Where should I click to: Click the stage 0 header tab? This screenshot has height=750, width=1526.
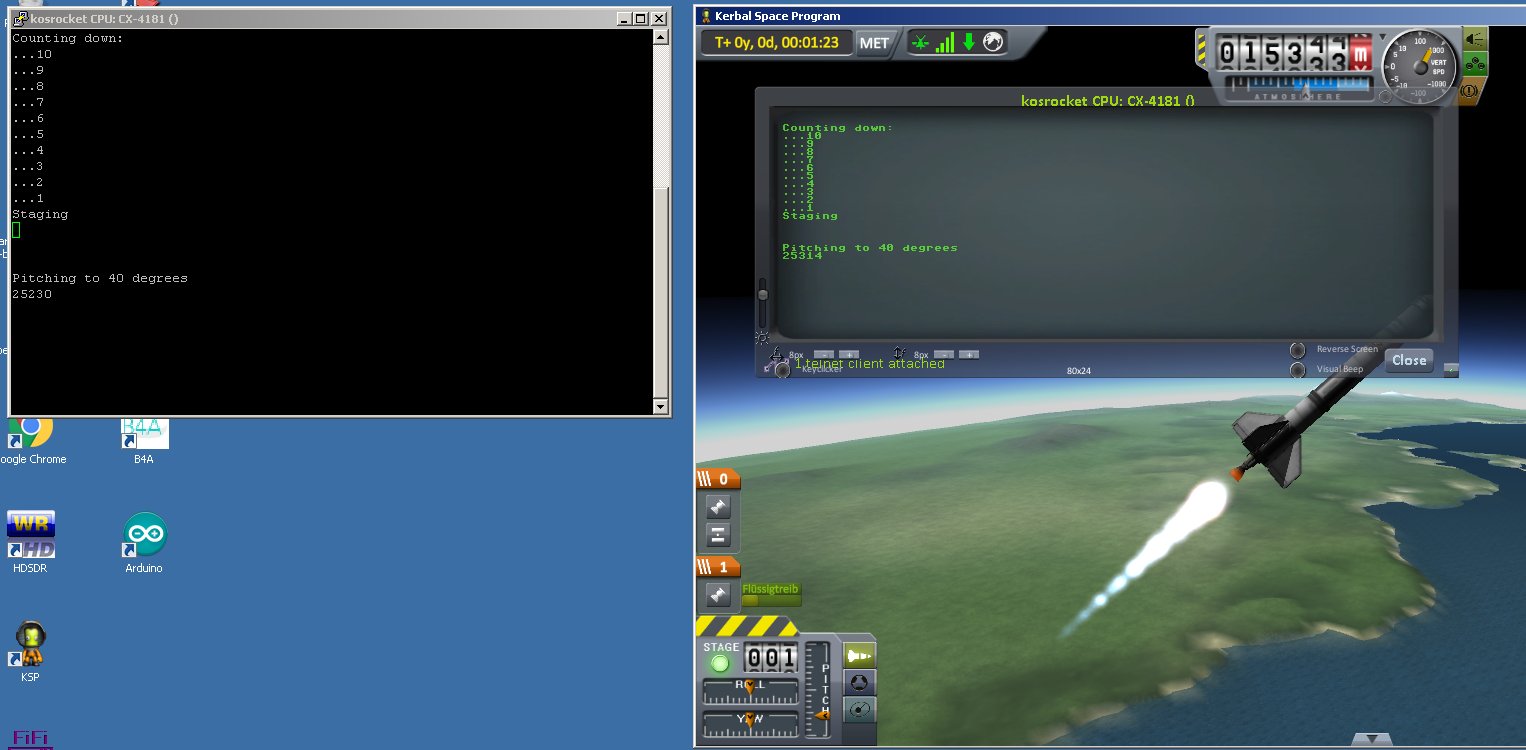pyautogui.click(x=717, y=479)
